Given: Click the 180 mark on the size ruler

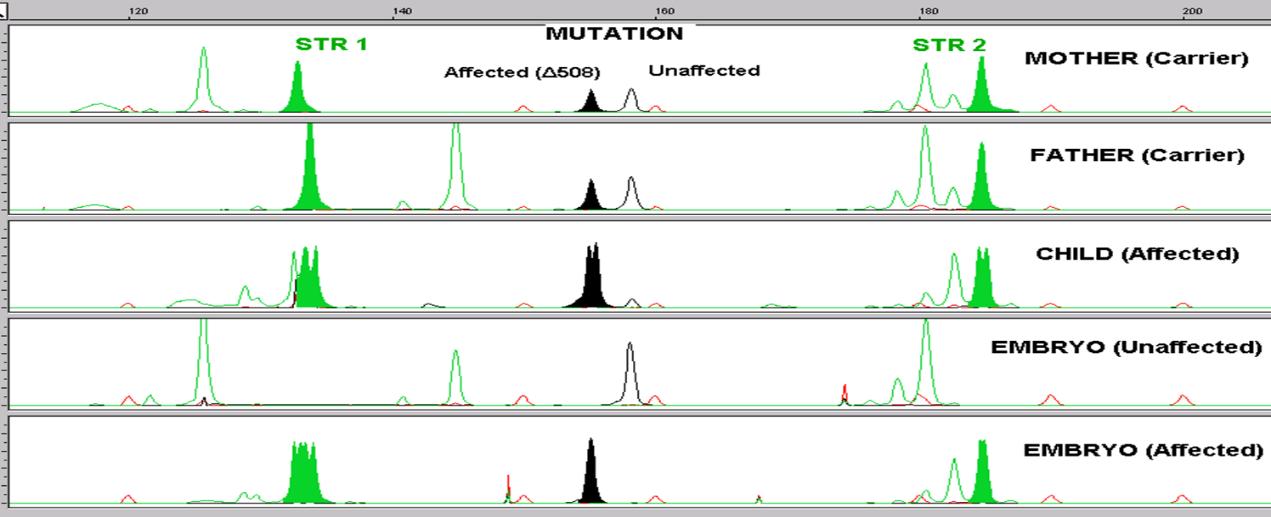Looking at the screenshot, I should coord(927,11).
